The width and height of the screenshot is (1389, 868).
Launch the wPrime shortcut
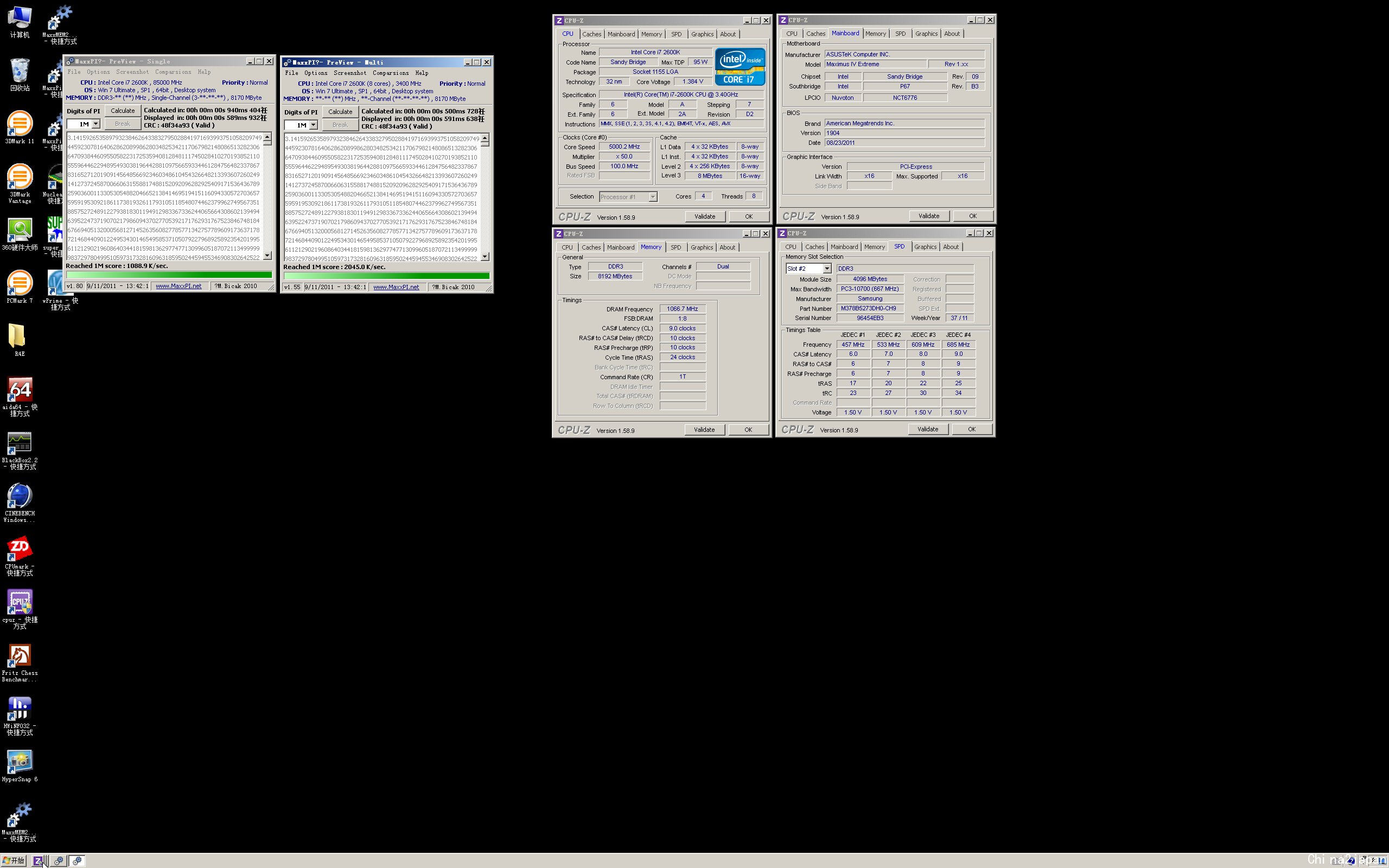60,290
